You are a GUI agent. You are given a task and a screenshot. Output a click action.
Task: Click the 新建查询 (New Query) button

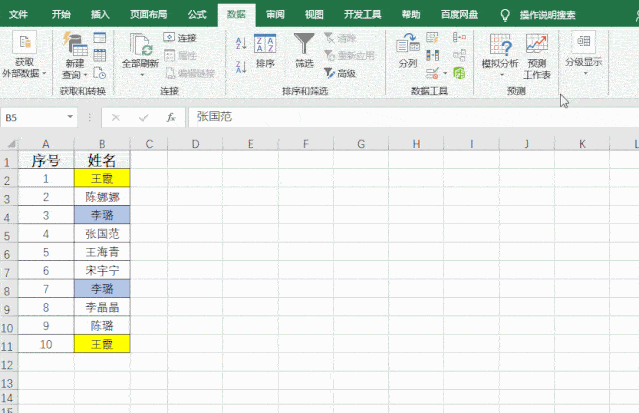point(75,56)
